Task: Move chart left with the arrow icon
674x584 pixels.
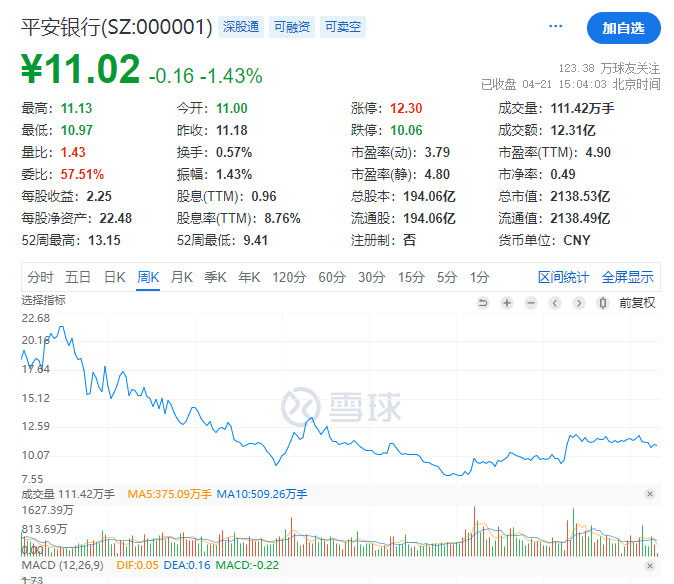Action: pyautogui.click(x=555, y=303)
